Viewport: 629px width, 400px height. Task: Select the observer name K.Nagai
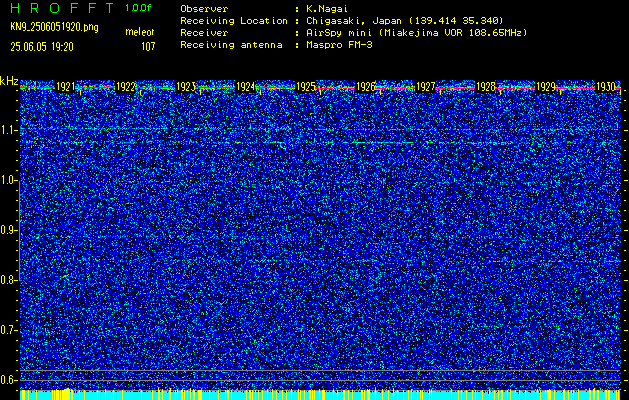coord(327,9)
